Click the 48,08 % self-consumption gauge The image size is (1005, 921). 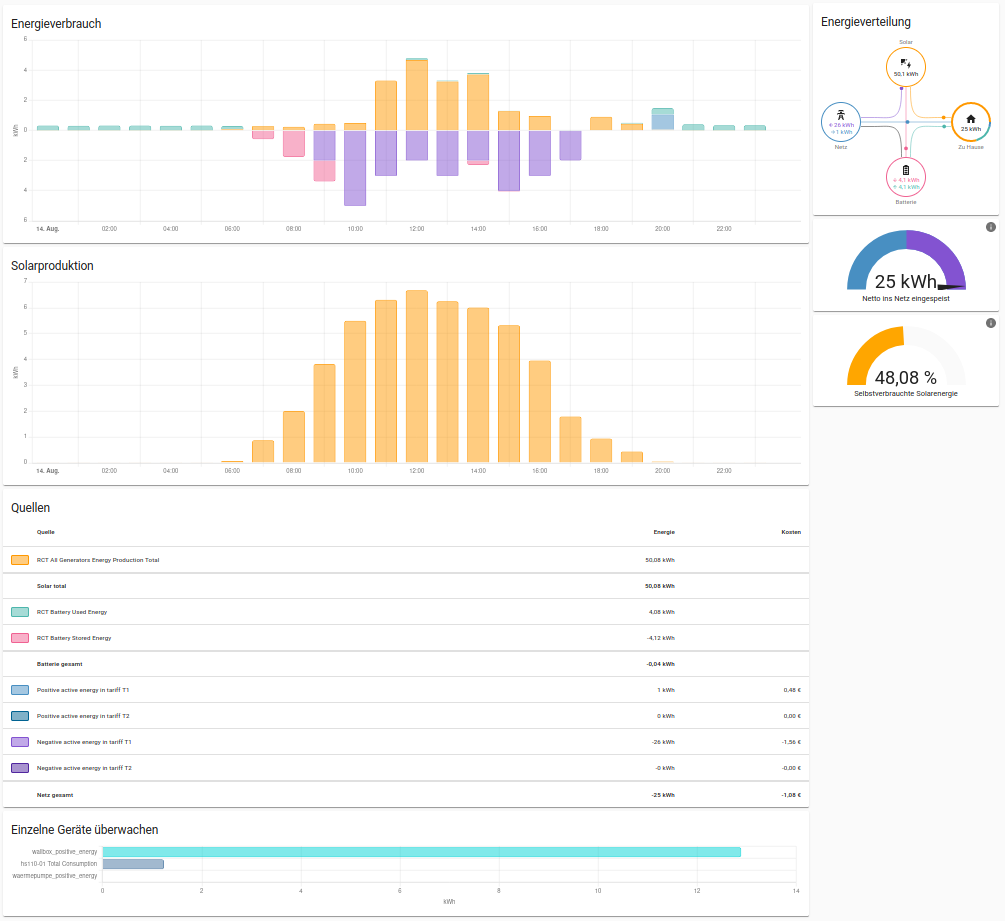(905, 362)
